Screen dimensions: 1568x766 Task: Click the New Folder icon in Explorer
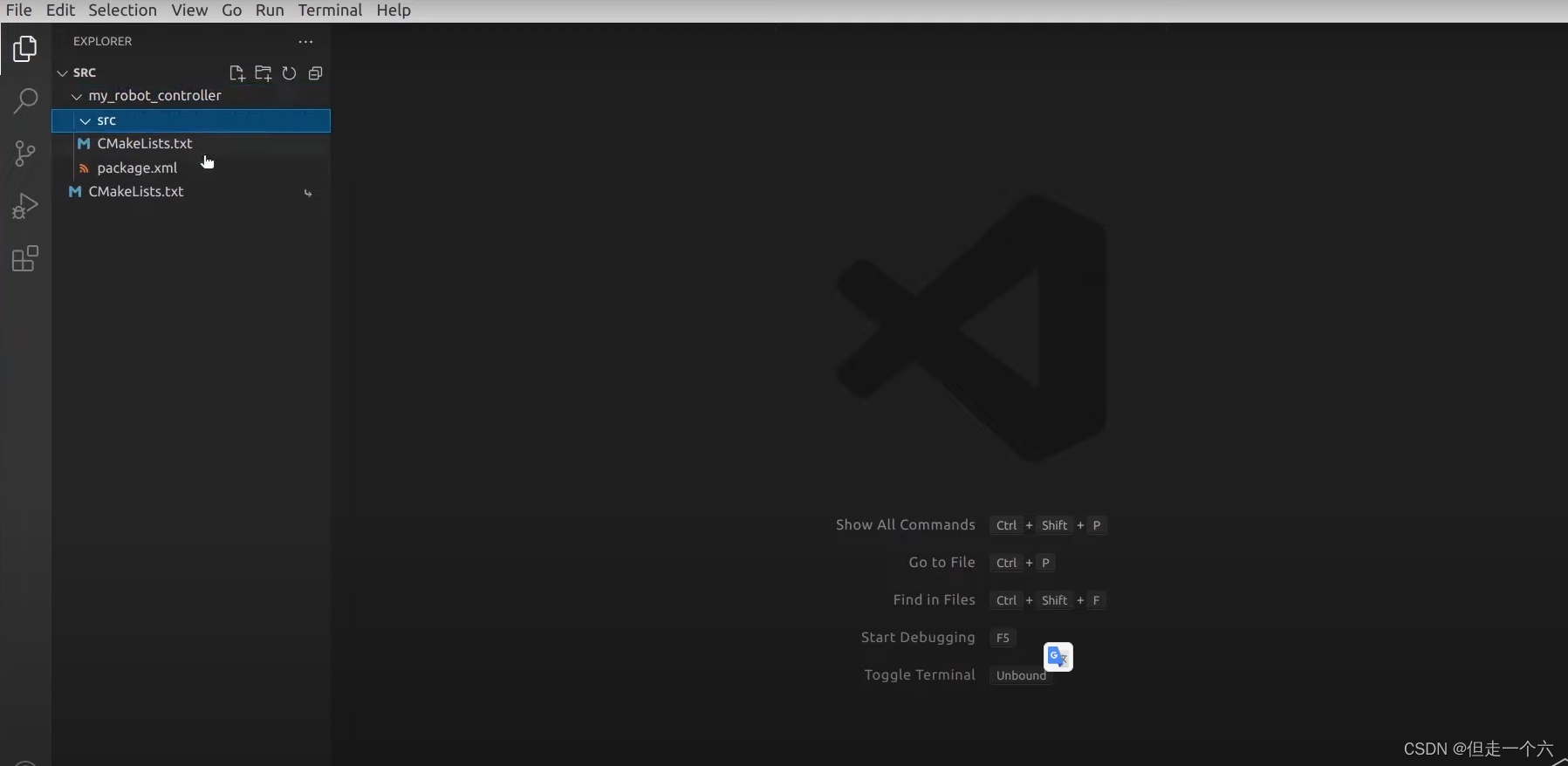point(263,73)
